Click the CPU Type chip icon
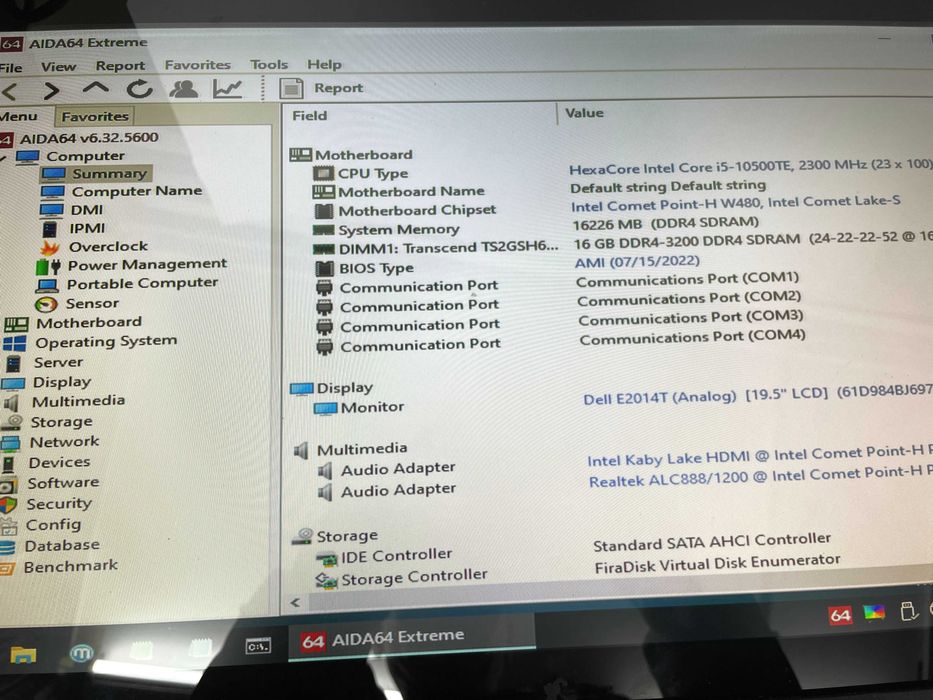933x700 pixels. tap(323, 173)
